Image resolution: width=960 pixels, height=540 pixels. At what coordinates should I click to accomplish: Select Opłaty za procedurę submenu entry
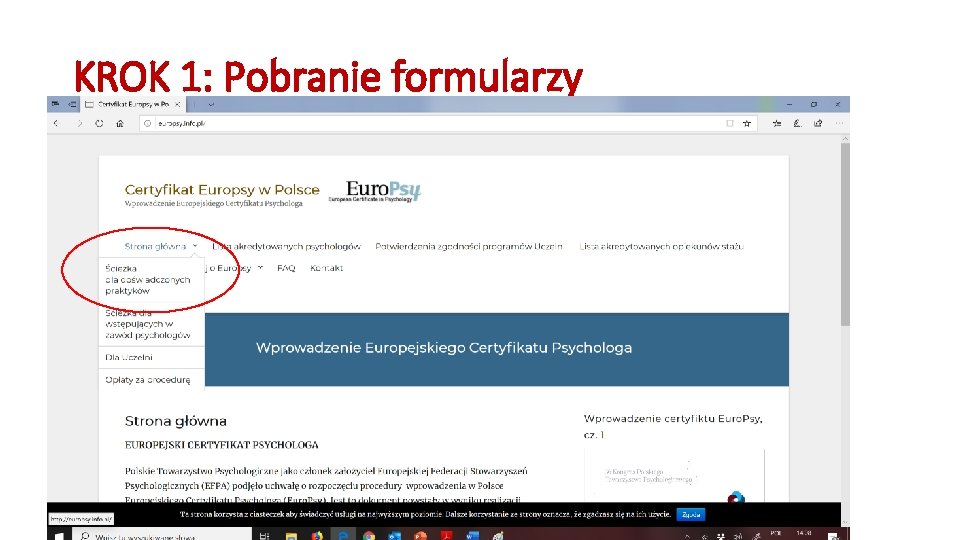point(151,380)
